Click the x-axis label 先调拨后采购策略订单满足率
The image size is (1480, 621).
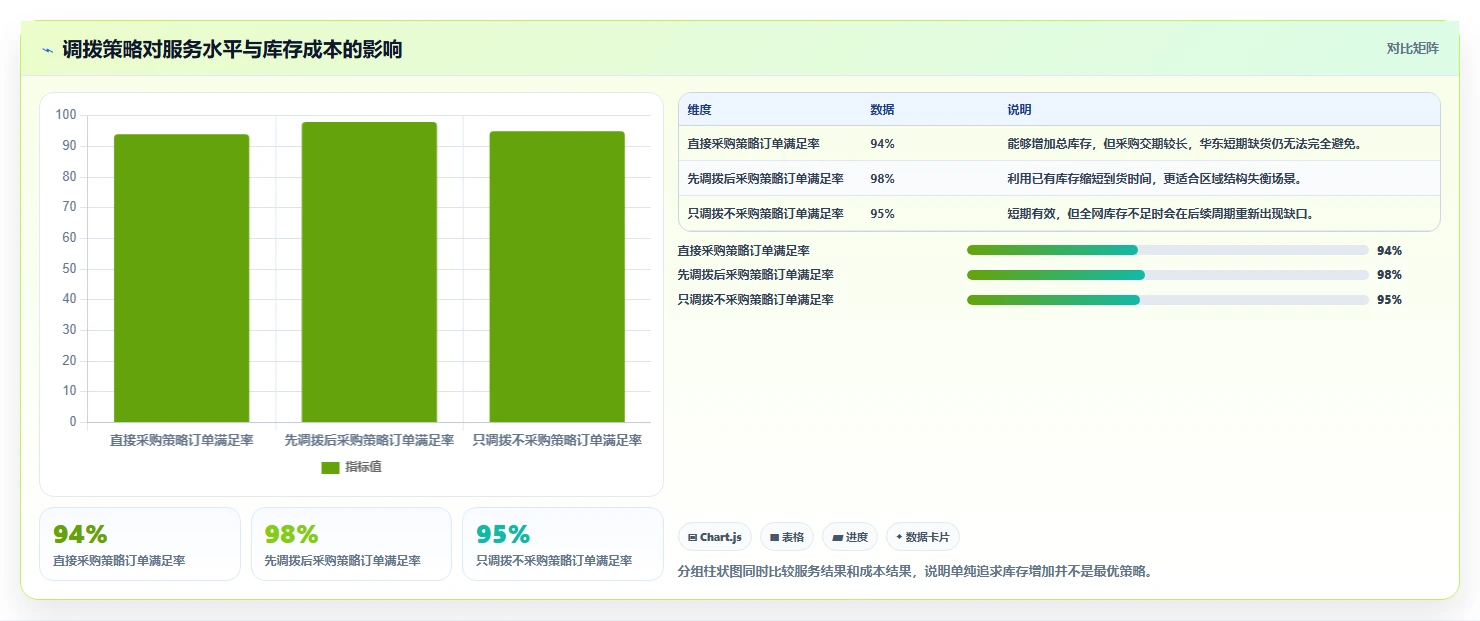tap(369, 440)
